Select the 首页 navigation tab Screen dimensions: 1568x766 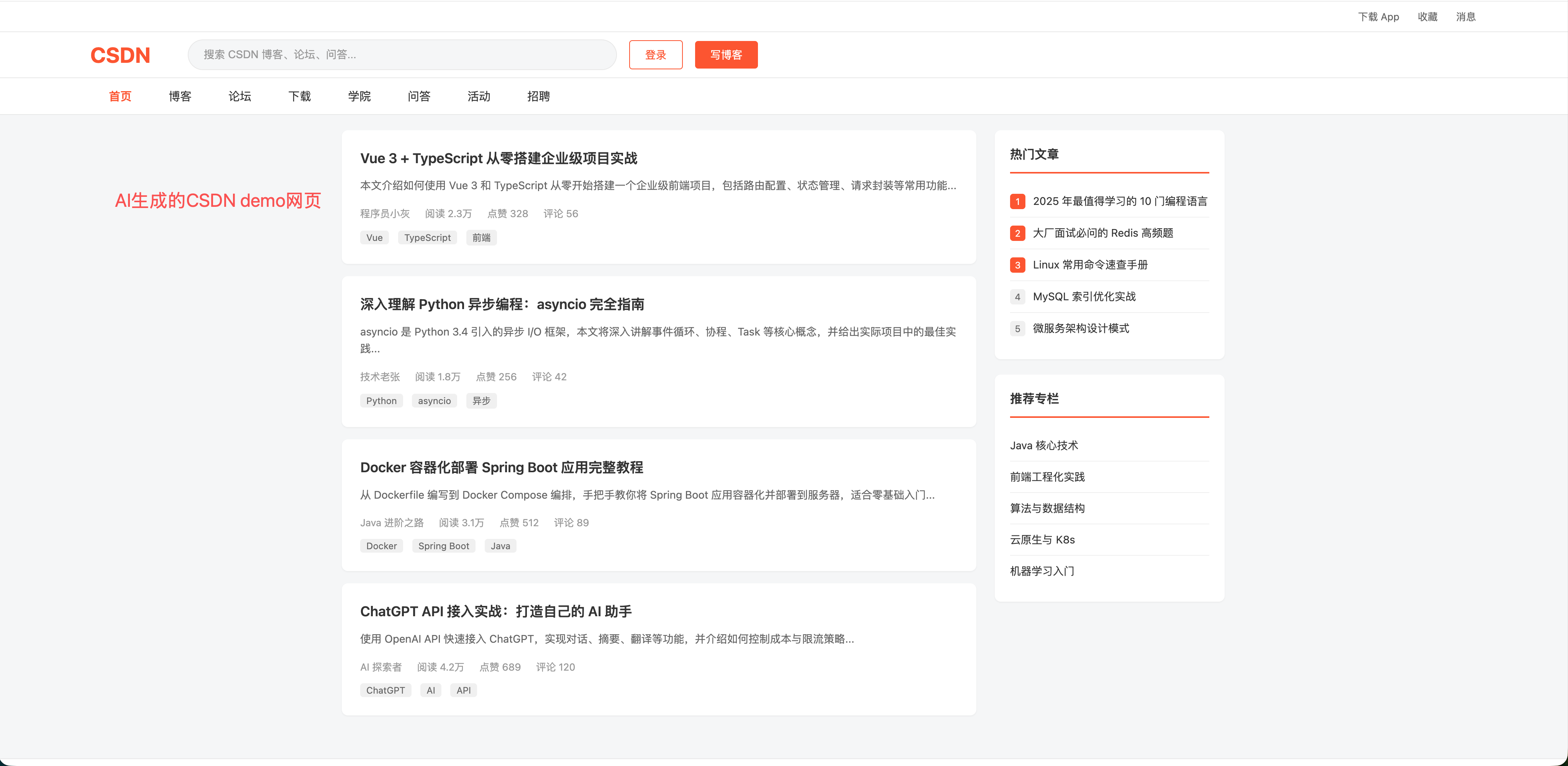(x=120, y=96)
